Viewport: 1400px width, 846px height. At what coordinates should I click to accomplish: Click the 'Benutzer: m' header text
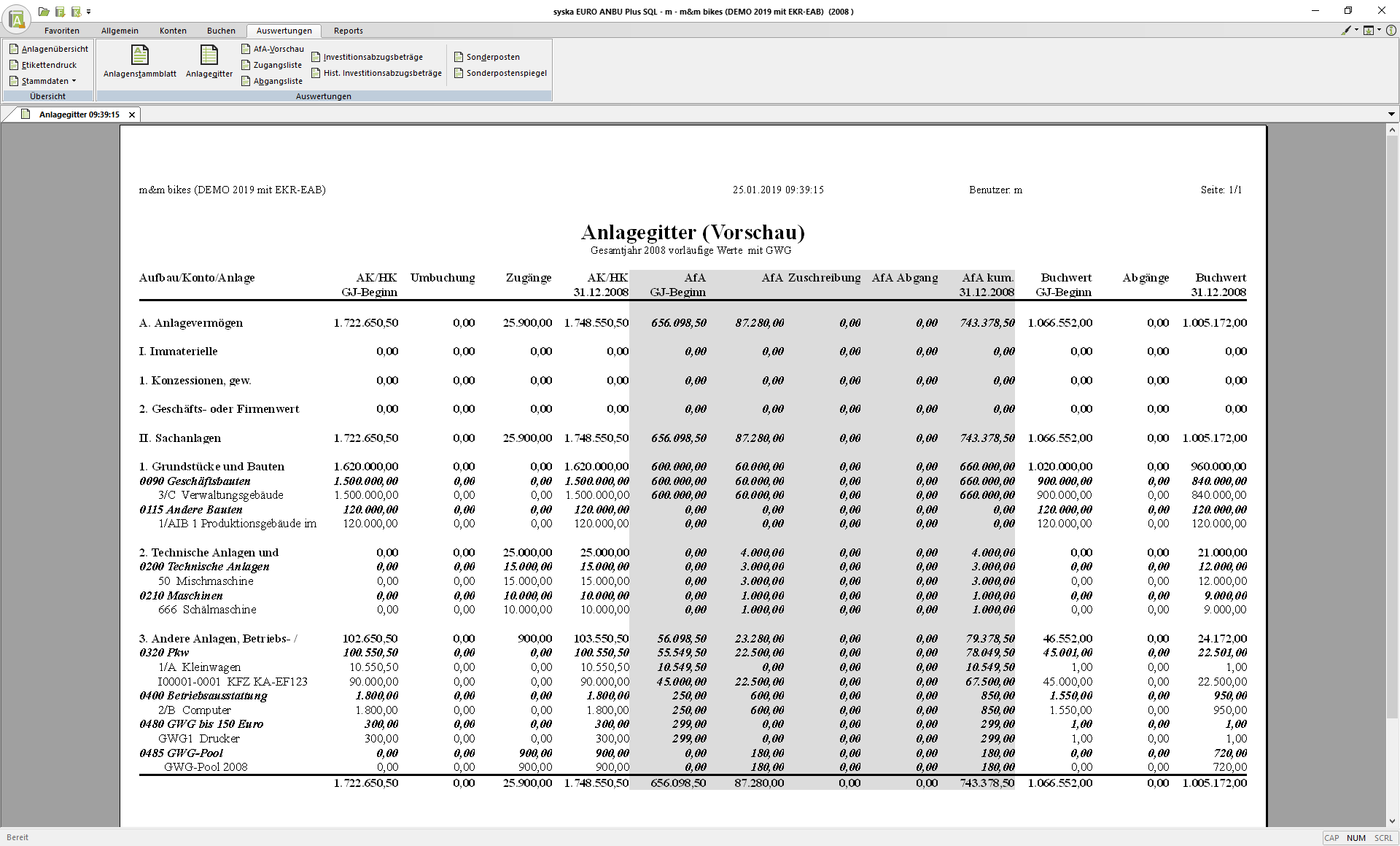click(x=995, y=190)
